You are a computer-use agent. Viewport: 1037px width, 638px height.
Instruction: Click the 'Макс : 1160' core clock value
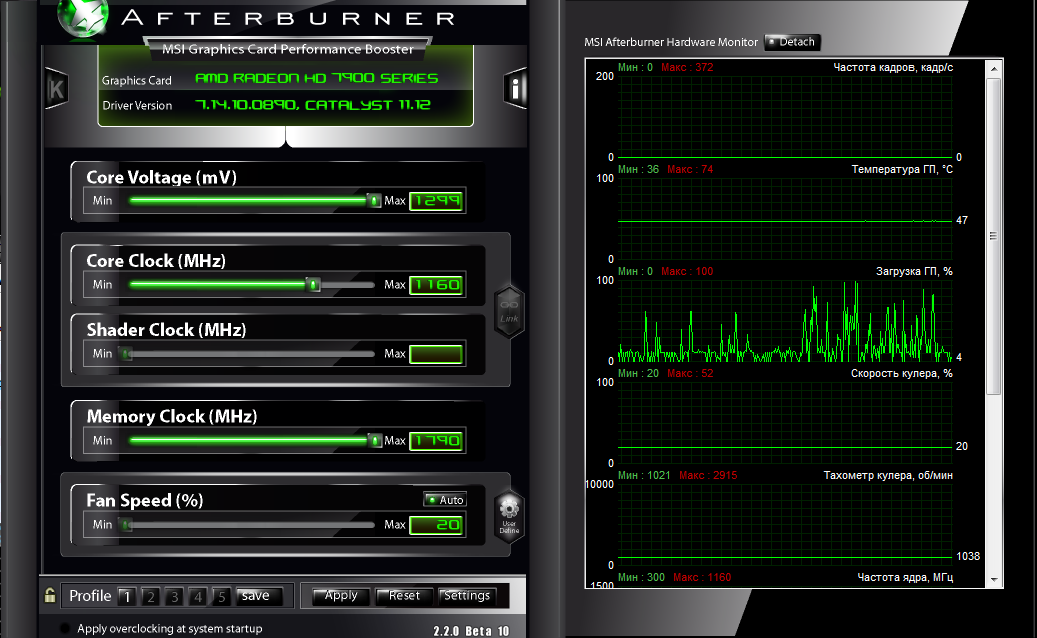click(702, 577)
